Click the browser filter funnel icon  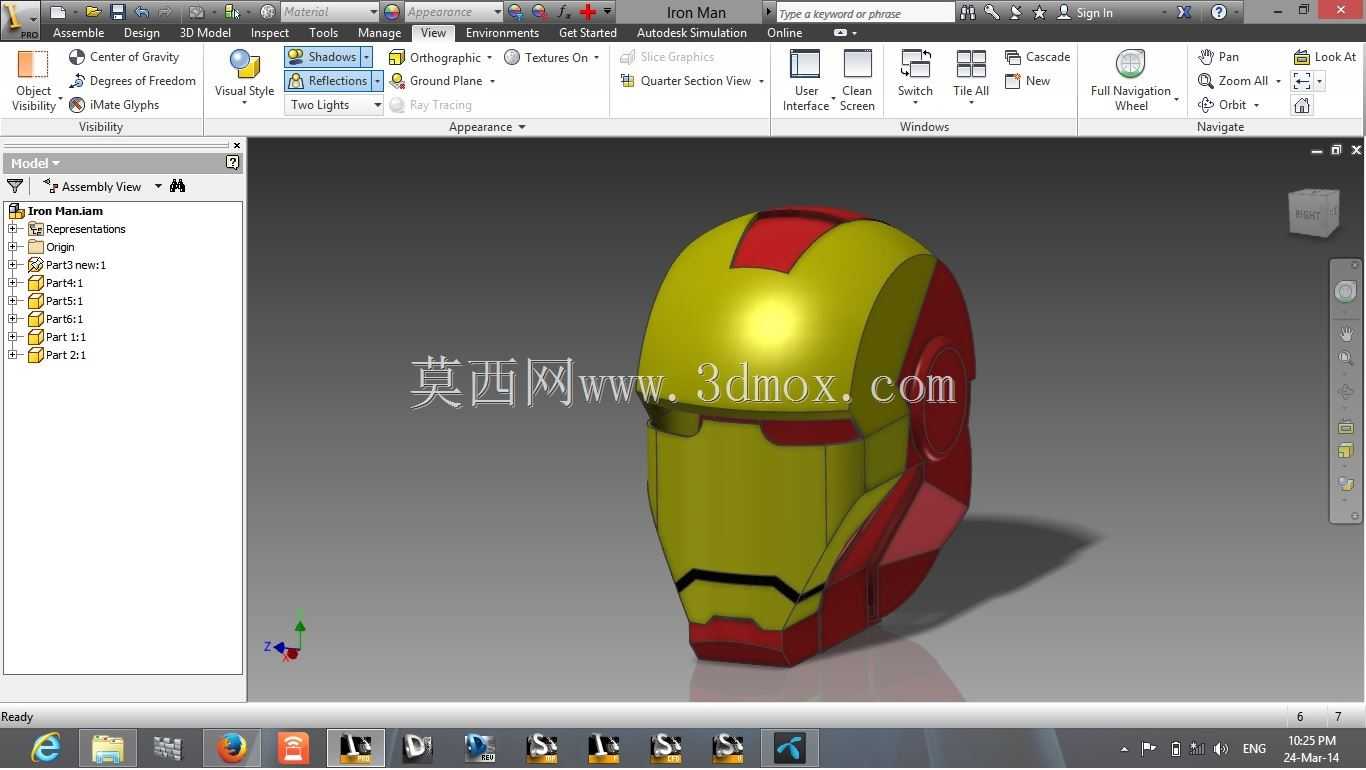pyautogui.click(x=15, y=186)
